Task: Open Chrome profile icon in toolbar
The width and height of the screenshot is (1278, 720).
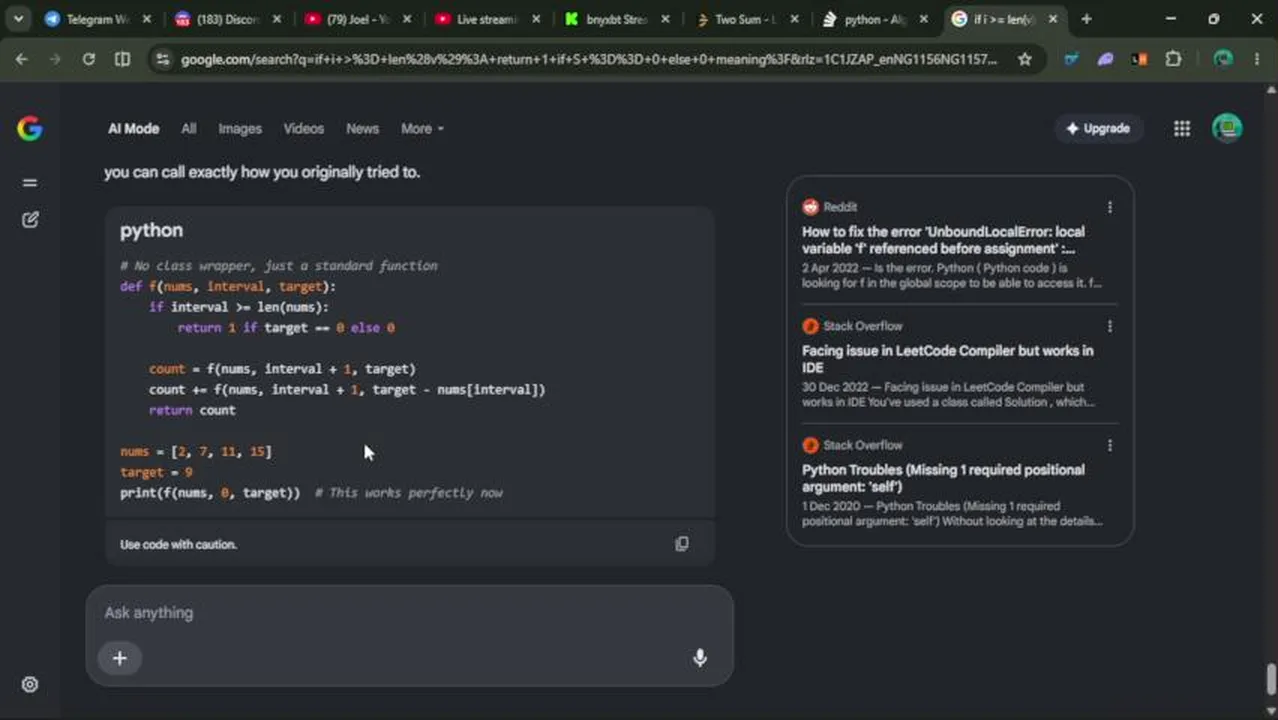Action: click(x=1223, y=59)
